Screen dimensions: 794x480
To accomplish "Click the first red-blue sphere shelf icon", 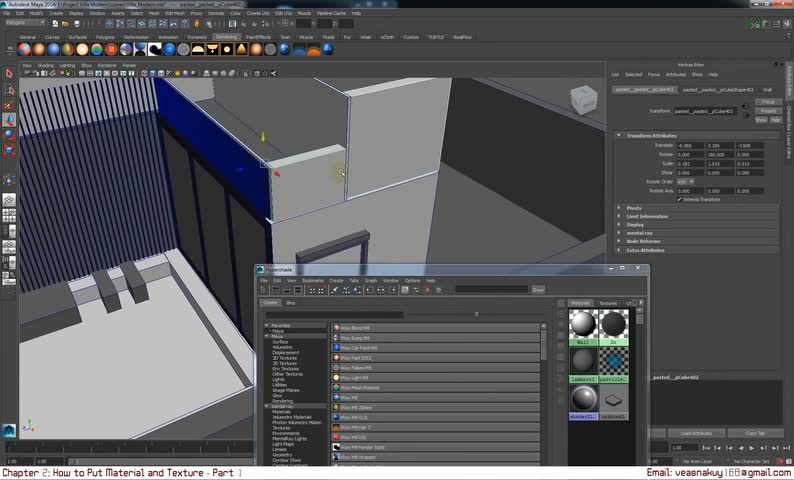I will tap(24, 49).
